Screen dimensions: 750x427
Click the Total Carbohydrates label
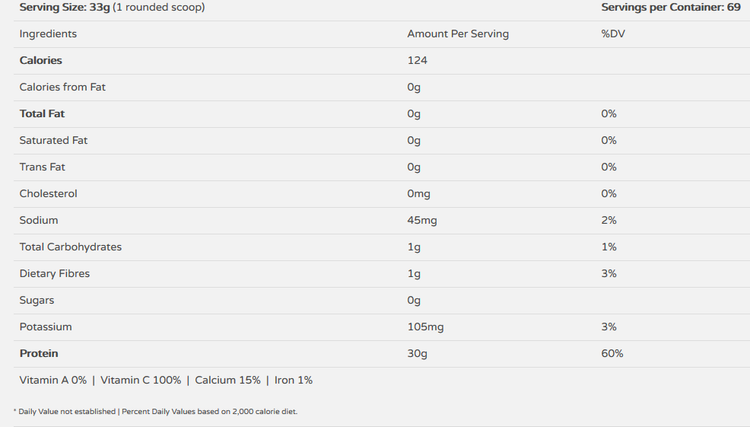[x=70, y=247]
